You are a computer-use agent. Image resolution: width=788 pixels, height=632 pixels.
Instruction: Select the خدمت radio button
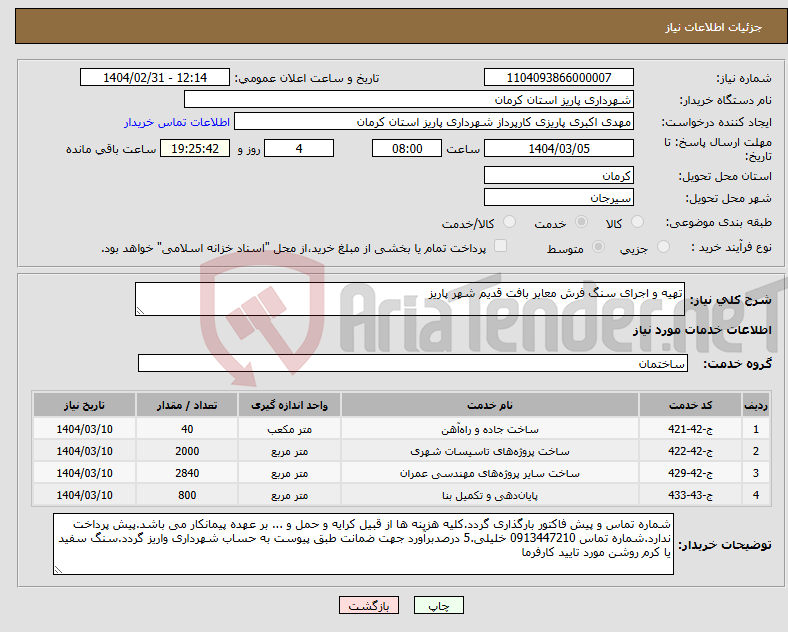[581, 222]
